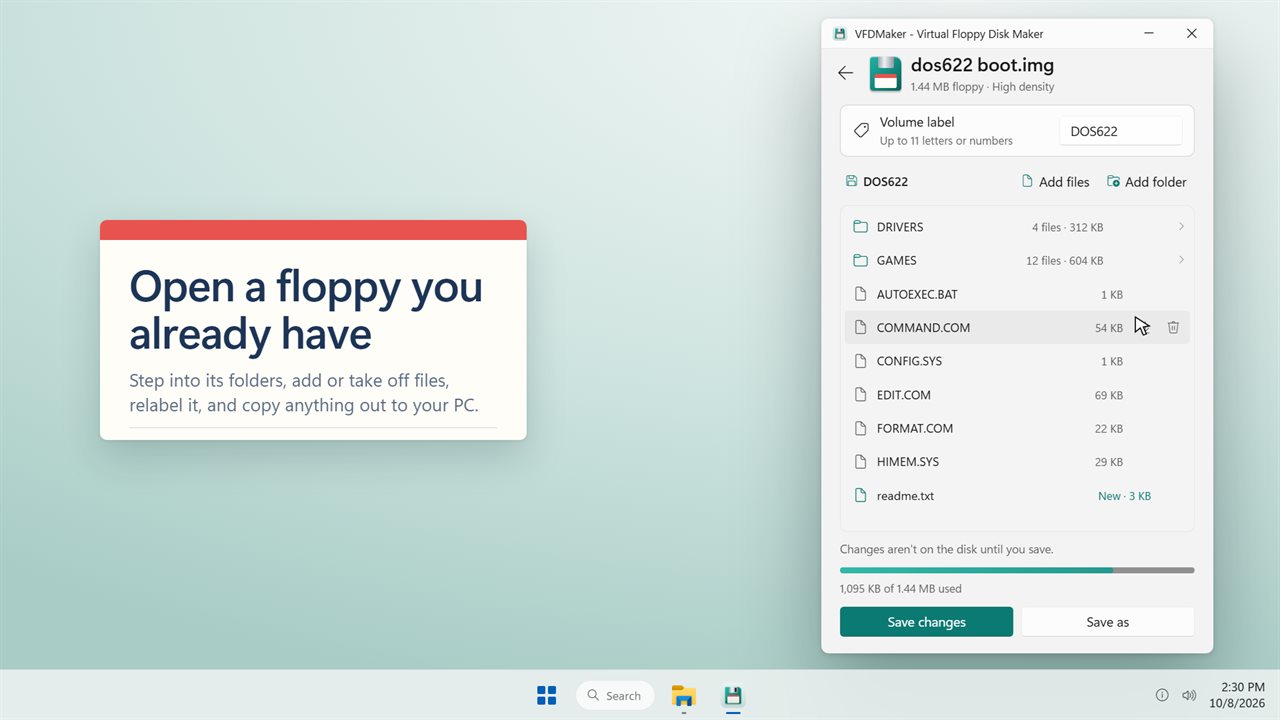Click the Add files button
The image size is (1280, 720).
click(x=1055, y=182)
